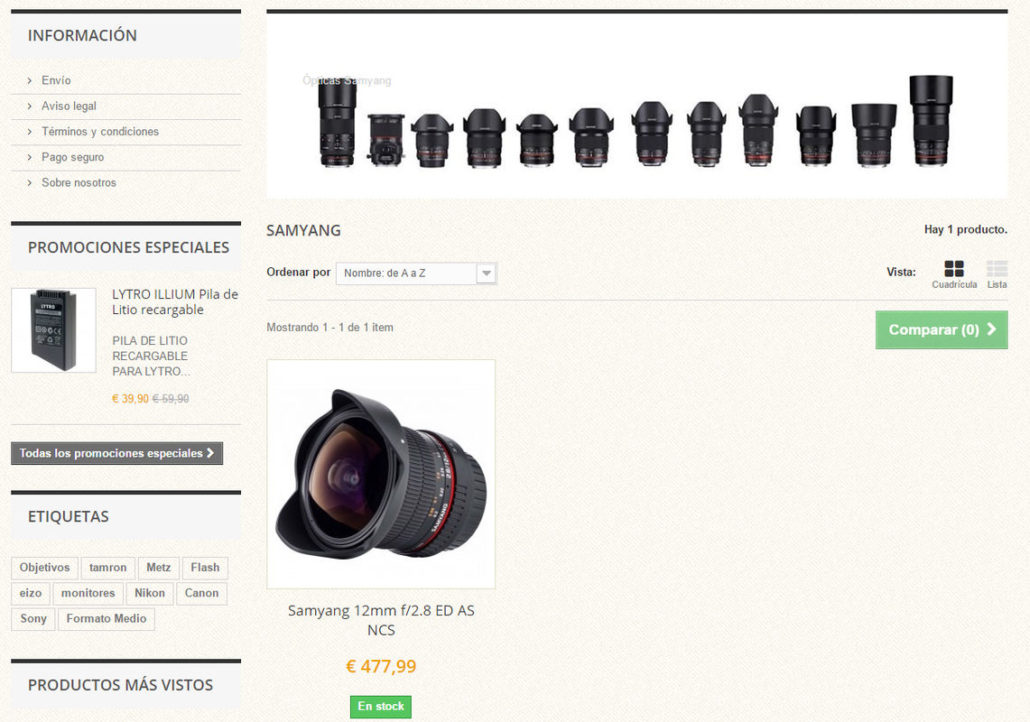Click the En stock label
The height and width of the screenshot is (722, 1030).
tap(381, 706)
